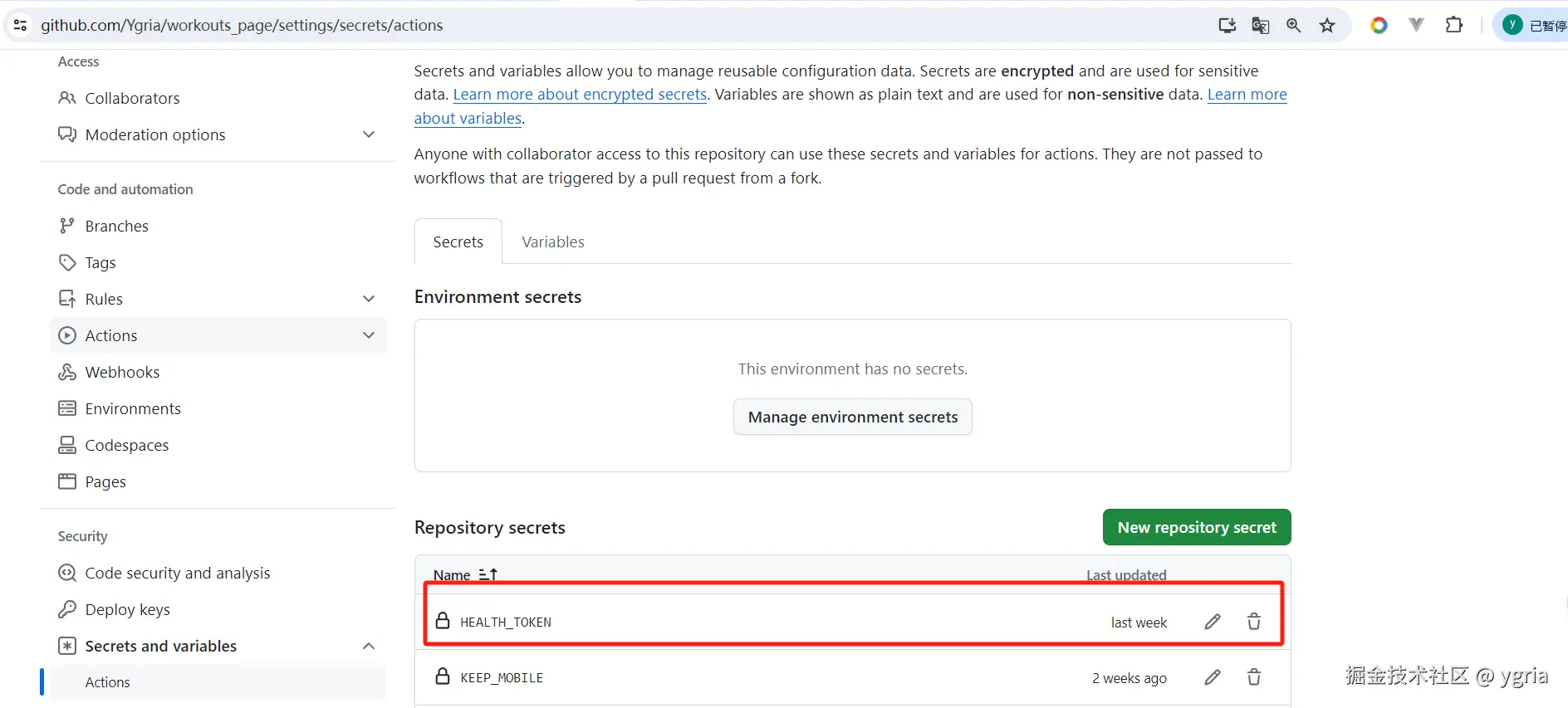Delete the KEEP_MOBILE secret with trash icon
This screenshot has height=708, width=1568.
tap(1254, 677)
